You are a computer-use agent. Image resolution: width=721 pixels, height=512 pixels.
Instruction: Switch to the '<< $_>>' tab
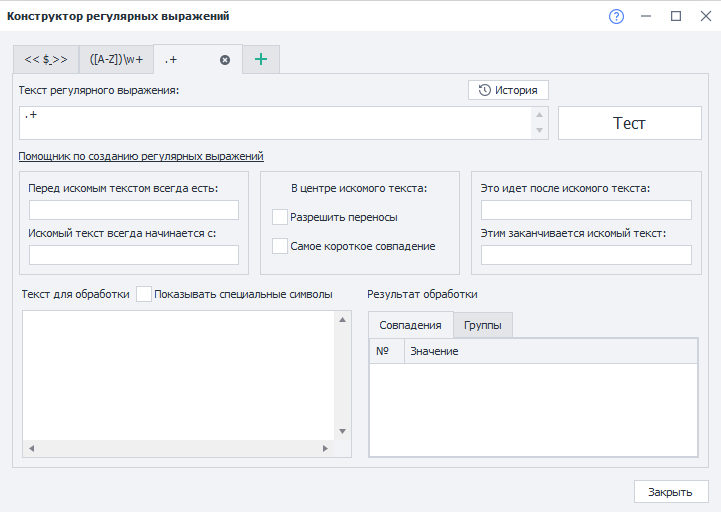46,60
